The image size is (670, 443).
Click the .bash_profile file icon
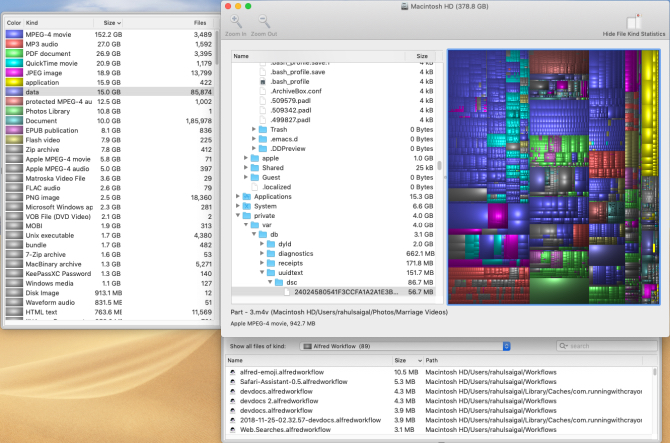[x=262, y=81]
